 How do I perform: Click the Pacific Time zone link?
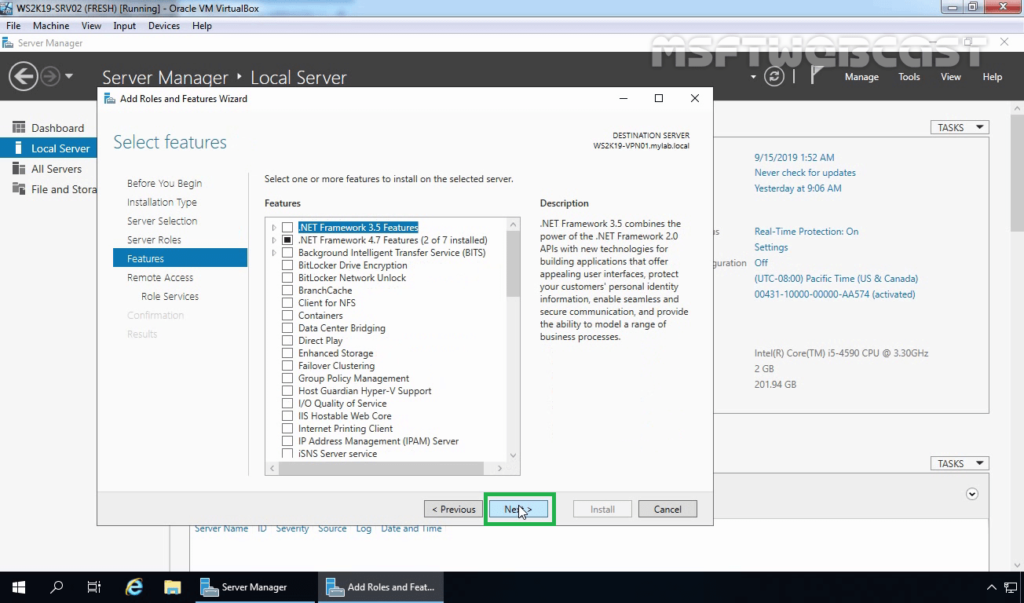coord(836,278)
